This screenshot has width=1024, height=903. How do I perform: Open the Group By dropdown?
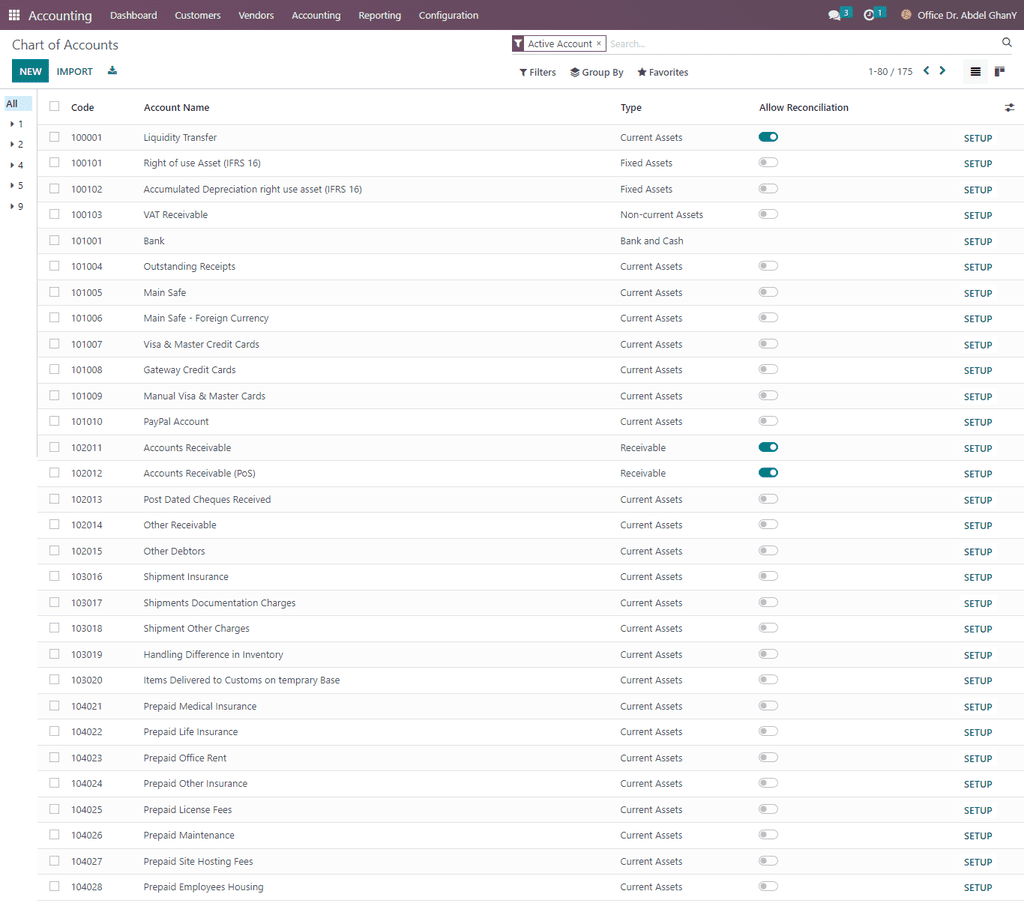click(x=596, y=72)
